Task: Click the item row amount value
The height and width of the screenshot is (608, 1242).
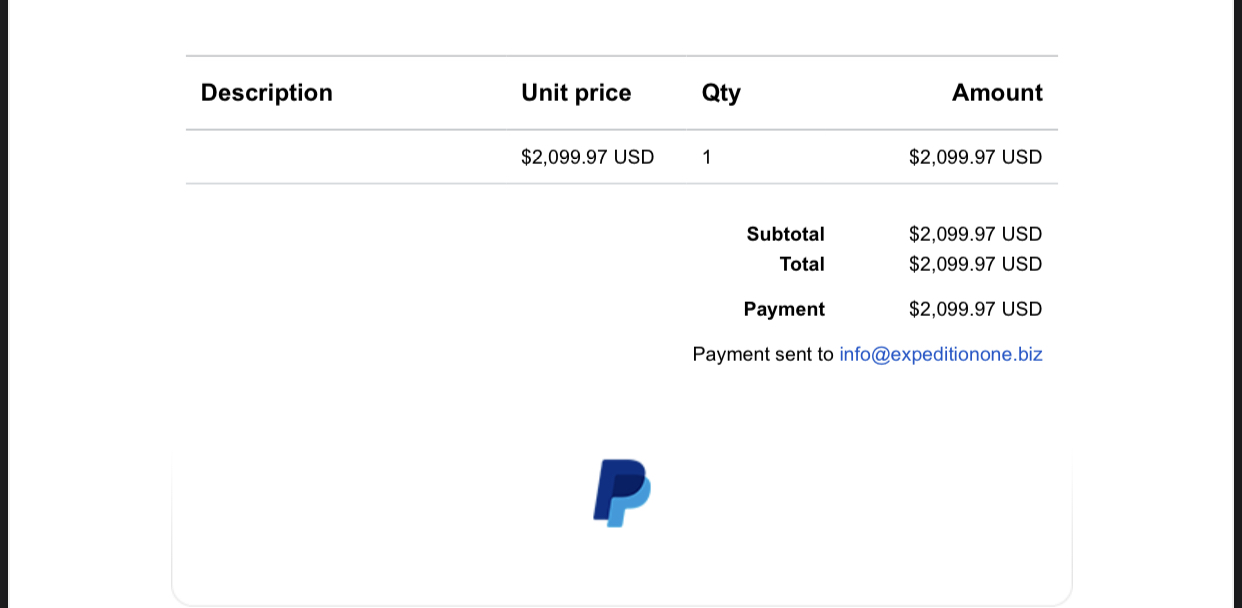Action: click(x=976, y=157)
